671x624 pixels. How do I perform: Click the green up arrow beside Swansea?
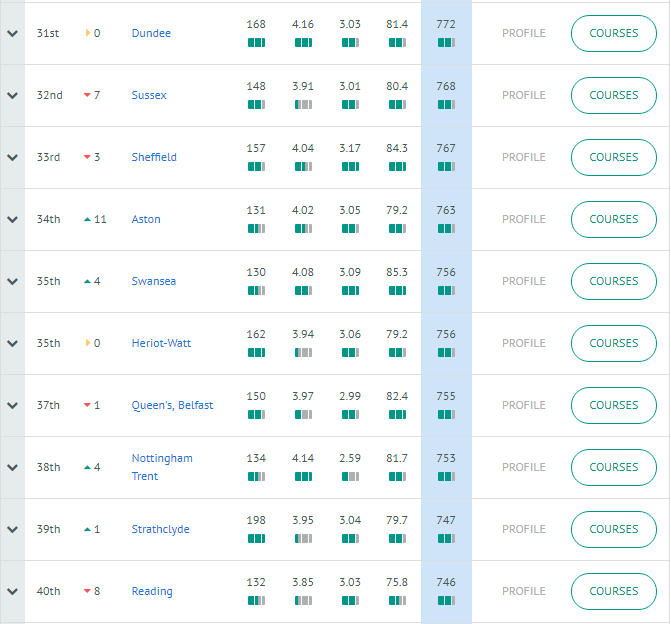click(87, 281)
